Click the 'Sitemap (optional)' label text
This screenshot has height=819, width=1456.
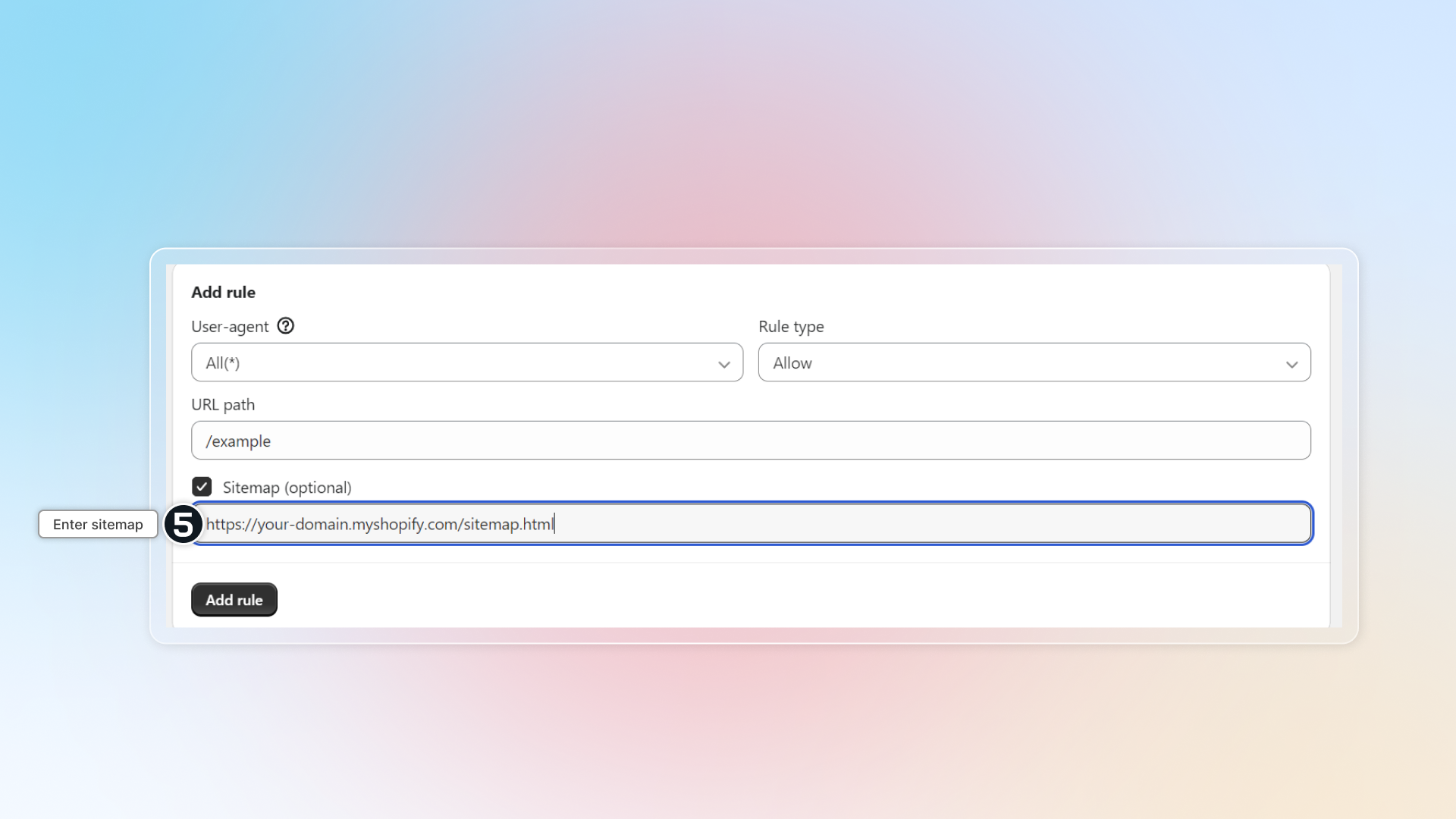[x=287, y=488]
